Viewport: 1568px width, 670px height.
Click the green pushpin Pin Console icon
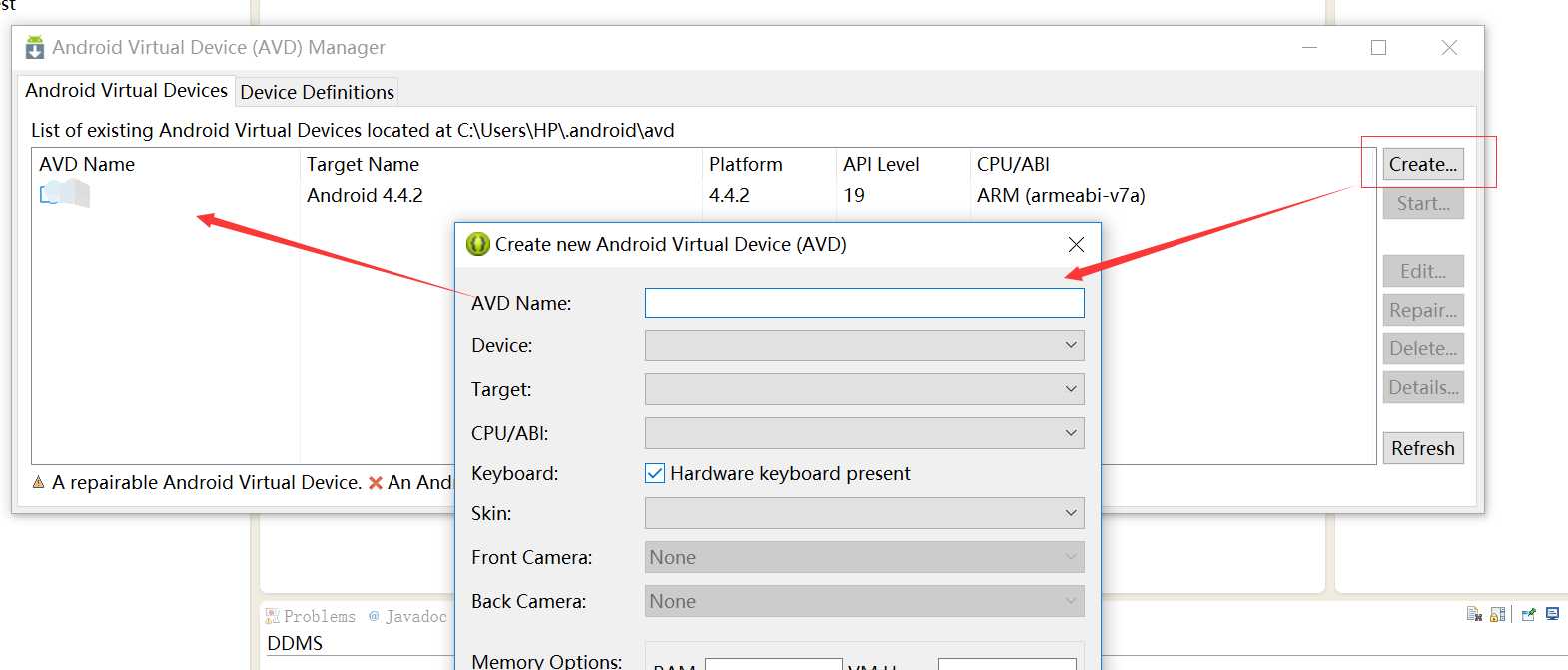point(1528,614)
